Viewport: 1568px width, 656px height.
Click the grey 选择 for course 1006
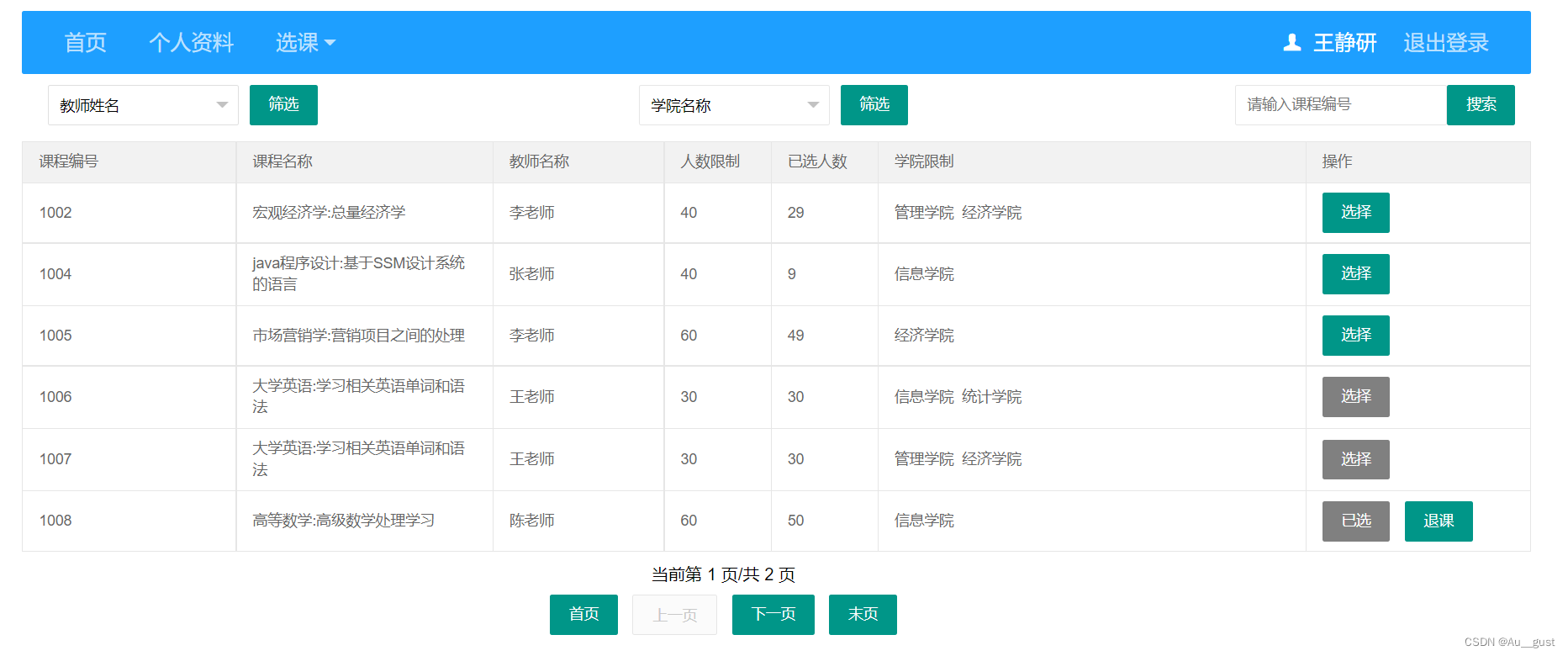click(x=1356, y=397)
